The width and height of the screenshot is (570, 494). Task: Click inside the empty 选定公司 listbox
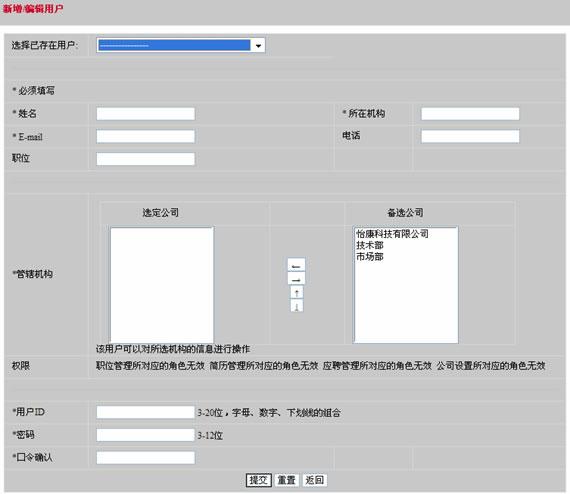click(162, 285)
